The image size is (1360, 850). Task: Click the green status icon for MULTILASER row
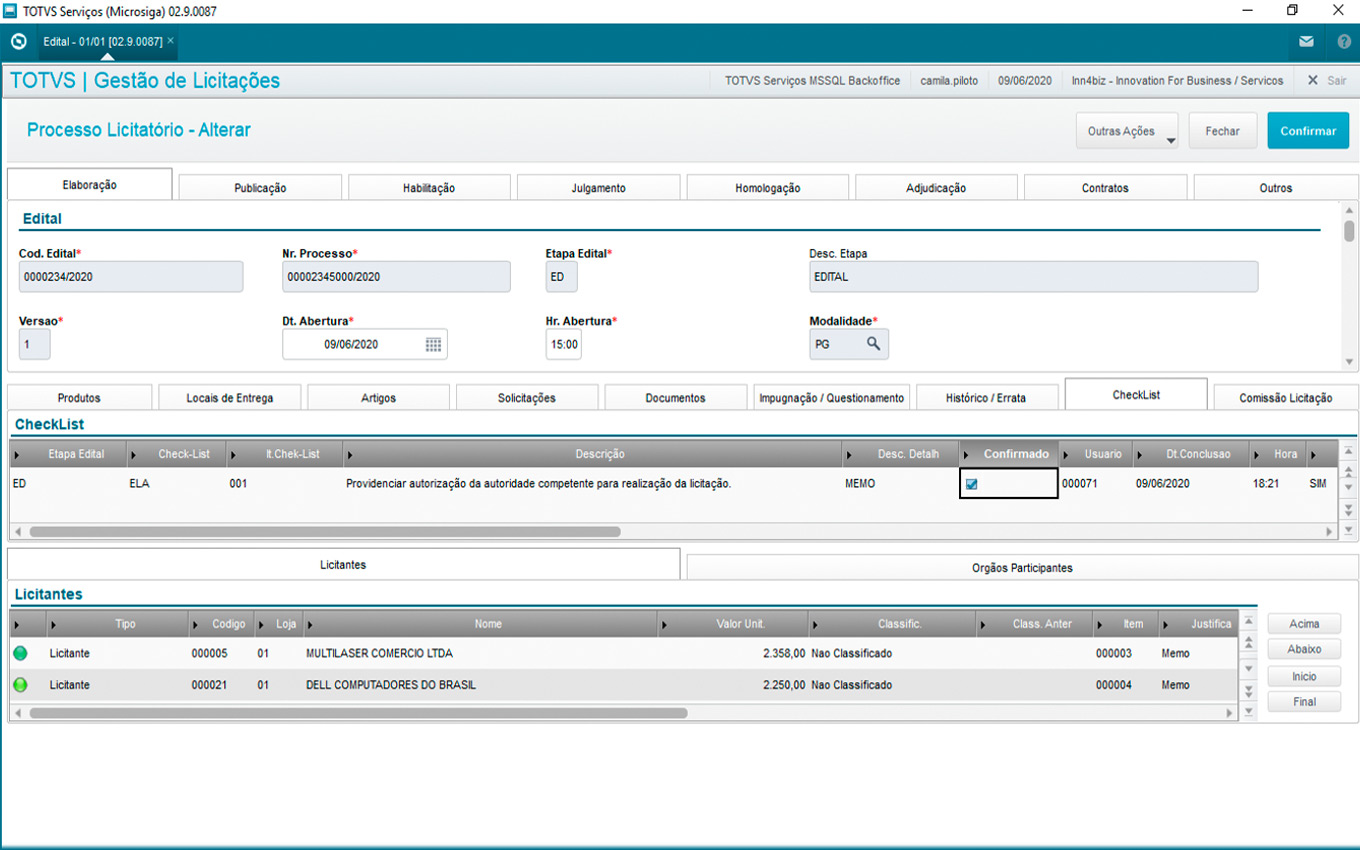coord(20,653)
